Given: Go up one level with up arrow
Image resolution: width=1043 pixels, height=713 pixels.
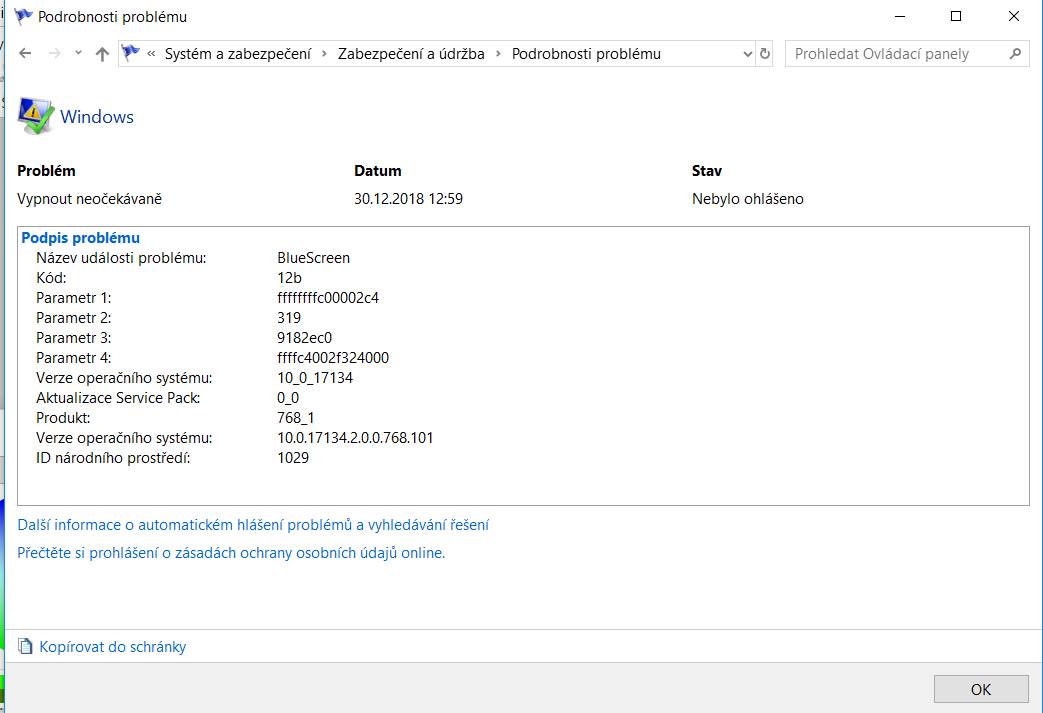Looking at the screenshot, I should (x=102, y=54).
